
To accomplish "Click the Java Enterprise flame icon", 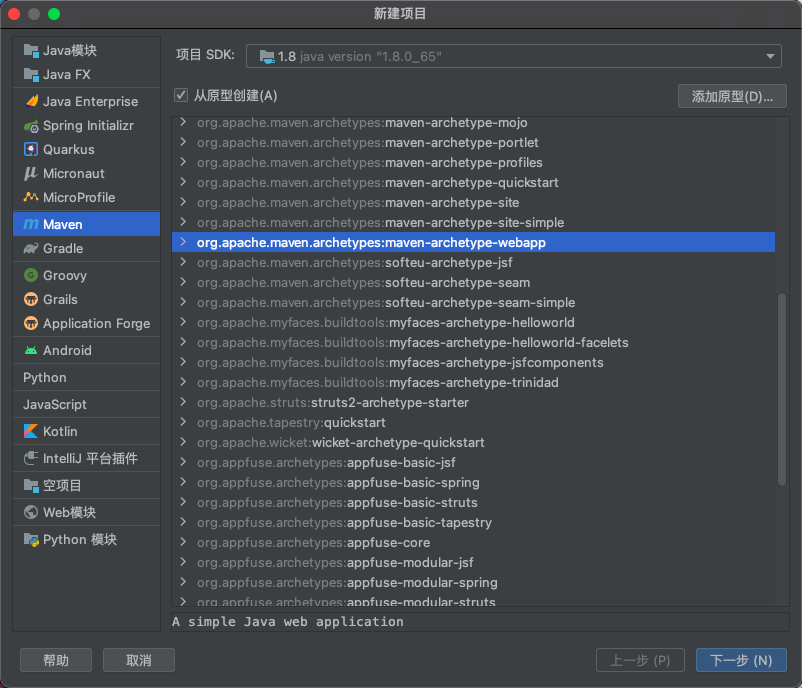I will point(31,101).
